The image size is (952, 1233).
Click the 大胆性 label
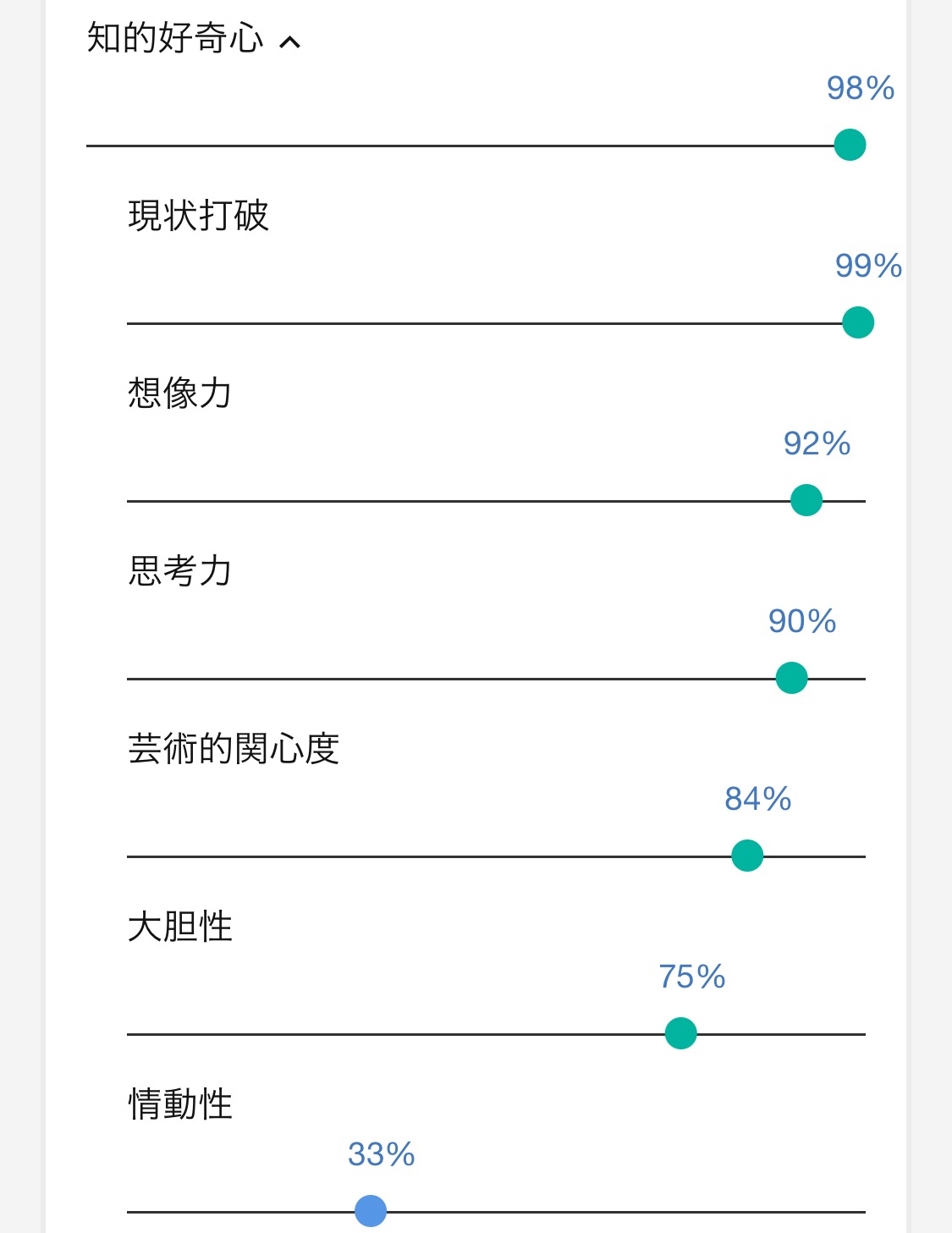(x=180, y=927)
